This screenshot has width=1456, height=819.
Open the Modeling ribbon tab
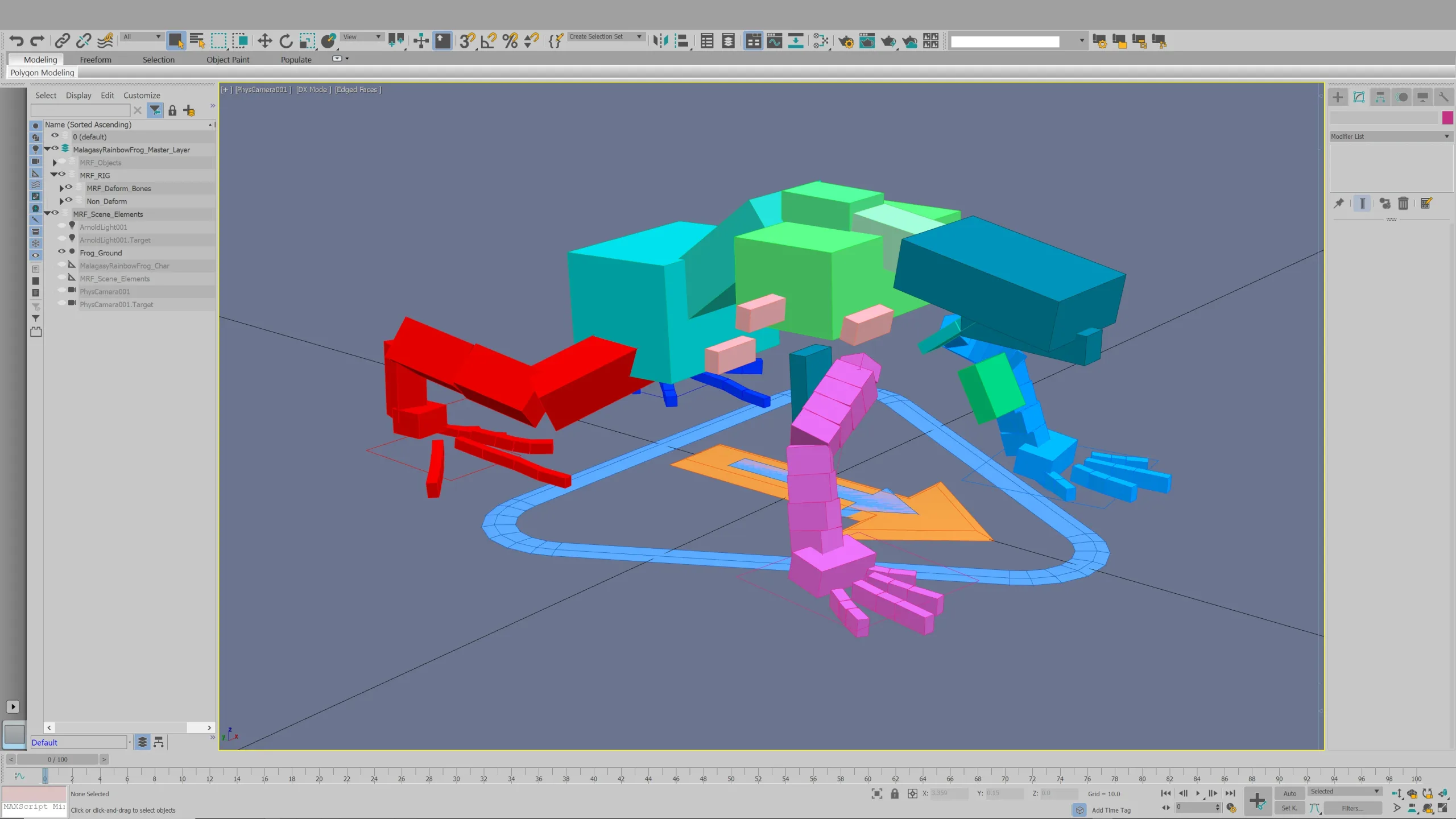tap(40, 60)
